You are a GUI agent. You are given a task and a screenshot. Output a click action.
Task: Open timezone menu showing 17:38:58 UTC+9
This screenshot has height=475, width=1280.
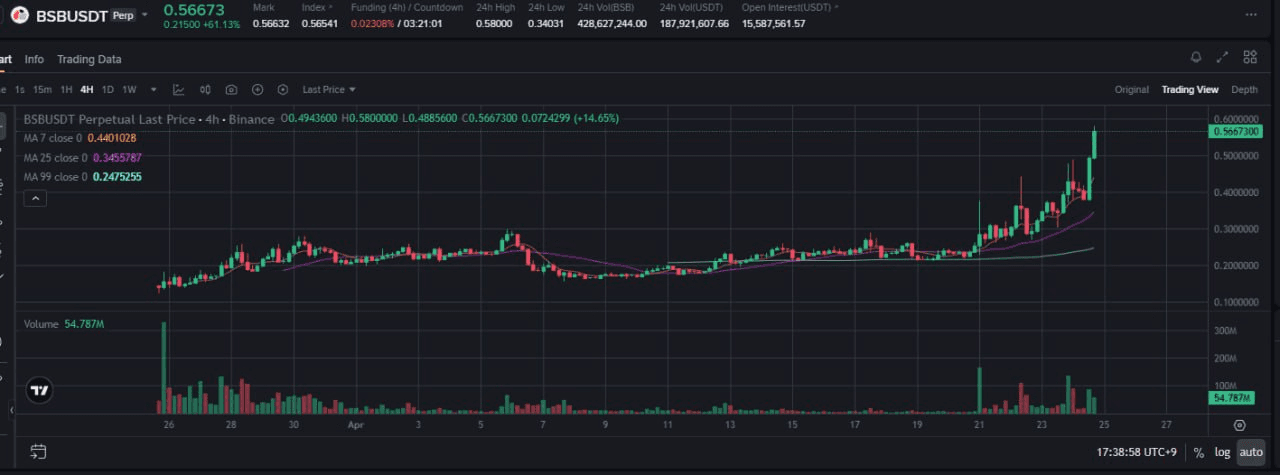click(1136, 452)
